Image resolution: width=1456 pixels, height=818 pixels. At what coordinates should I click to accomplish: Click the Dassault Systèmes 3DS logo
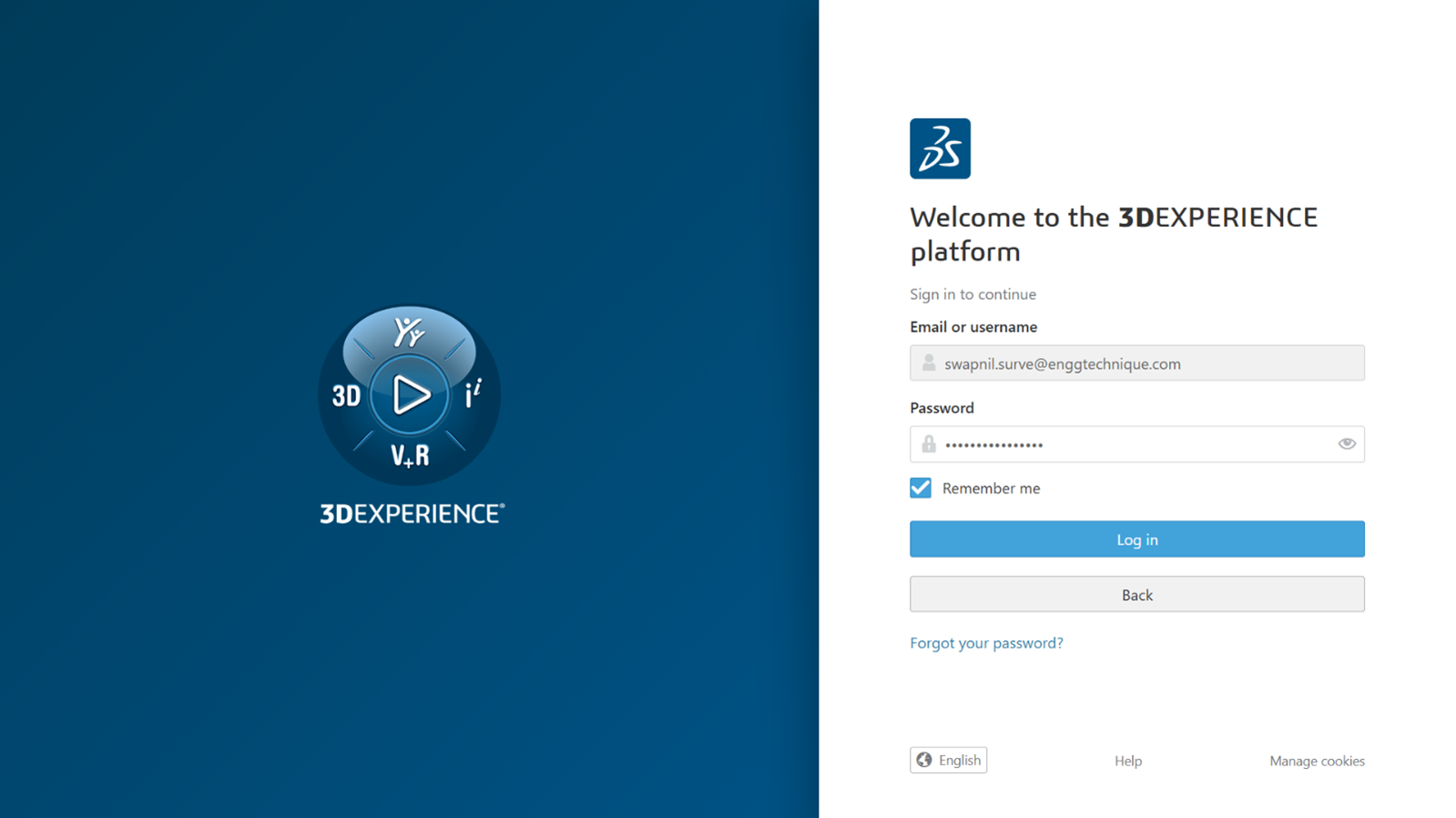pos(940,148)
